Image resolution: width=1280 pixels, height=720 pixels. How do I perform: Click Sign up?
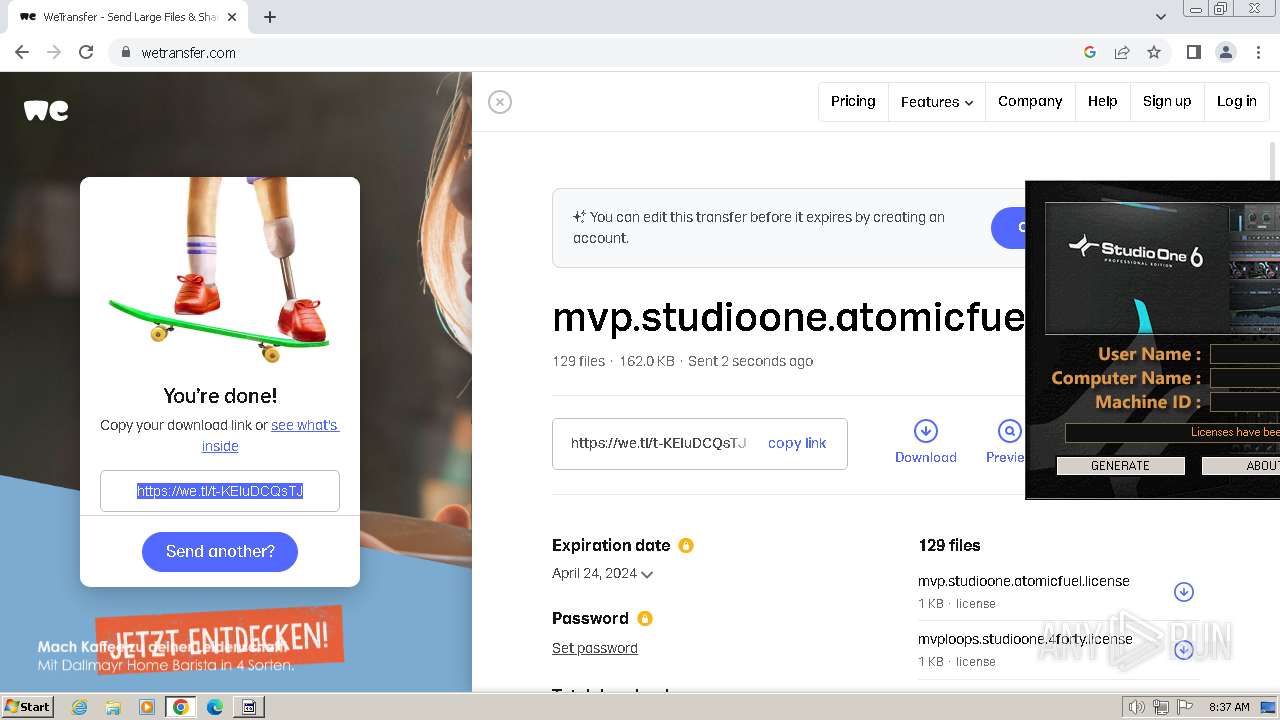(x=1167, y=101)
